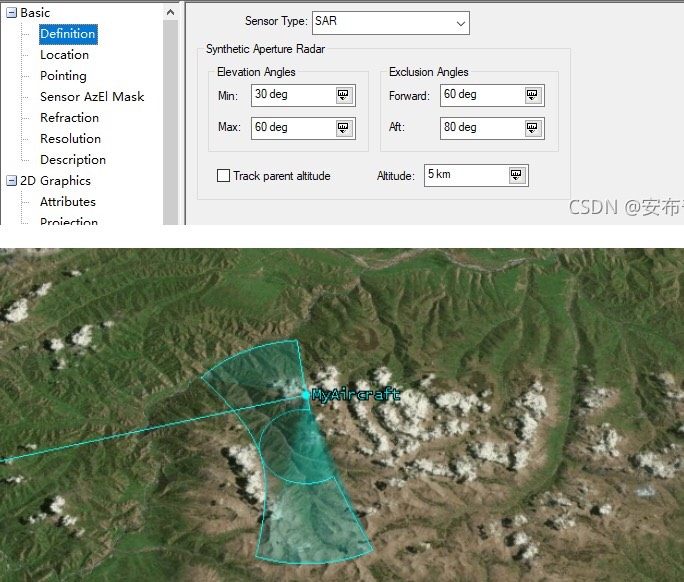Open the Projection page under 2D Graphics
Image resolution: width=684 pixels, height=582 pixels.
point(69,221)
